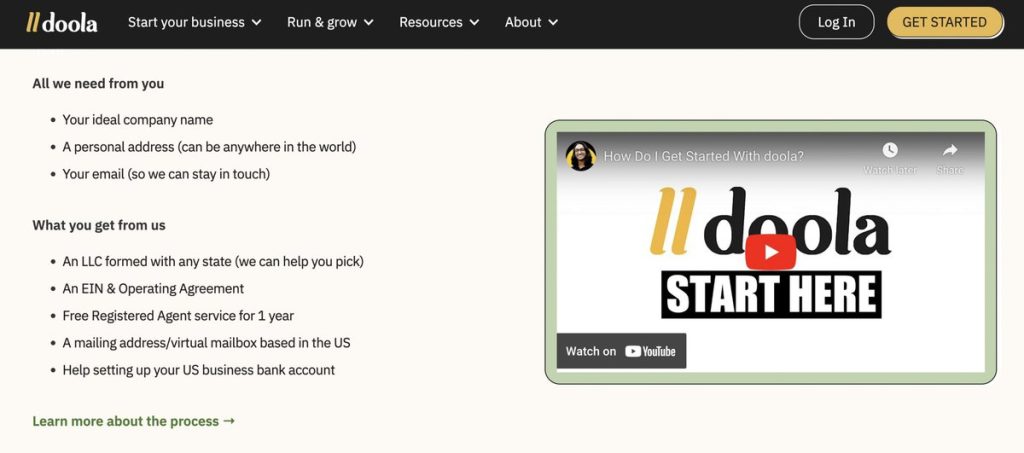Click the doola logo in header
The image size is (1024, 453).
coord(61,22)
